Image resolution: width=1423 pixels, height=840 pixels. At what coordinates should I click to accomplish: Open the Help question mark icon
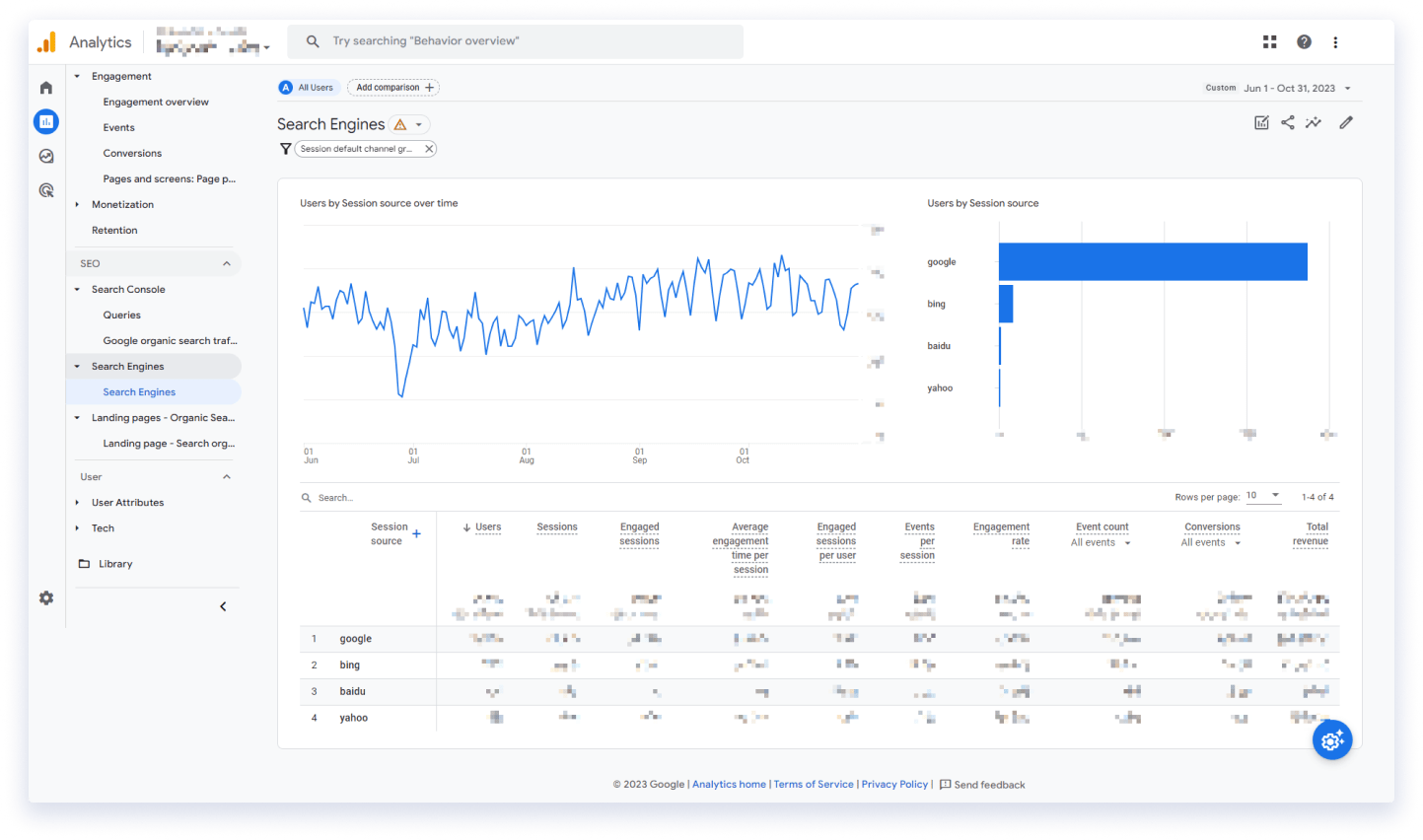coord(1304,41)
